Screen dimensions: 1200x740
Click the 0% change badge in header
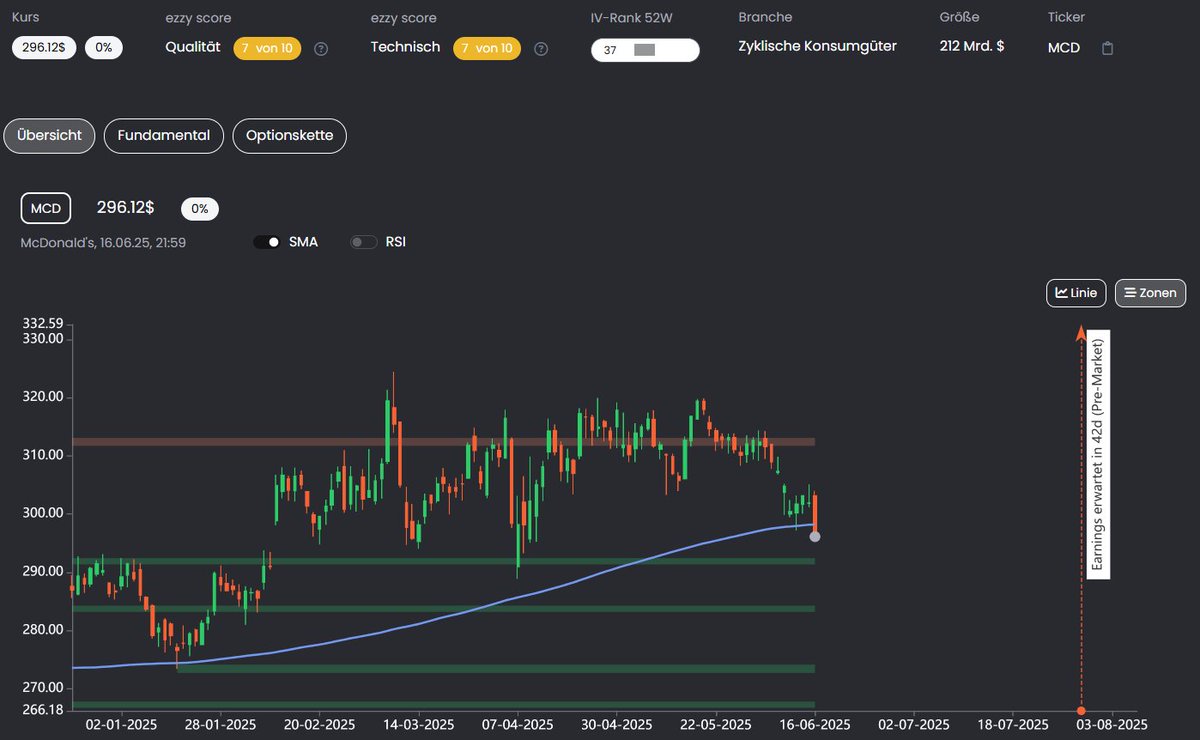(104, 48)
